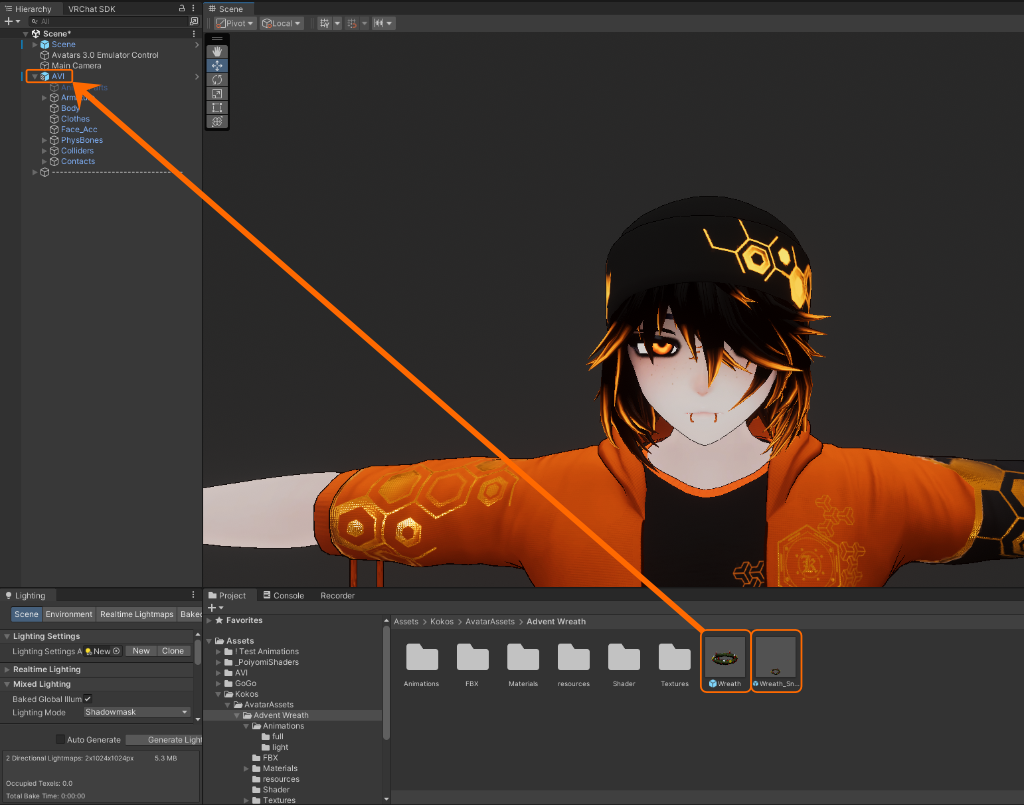
Task: Open the VRChat SDK tab
Action: [92, 9]
